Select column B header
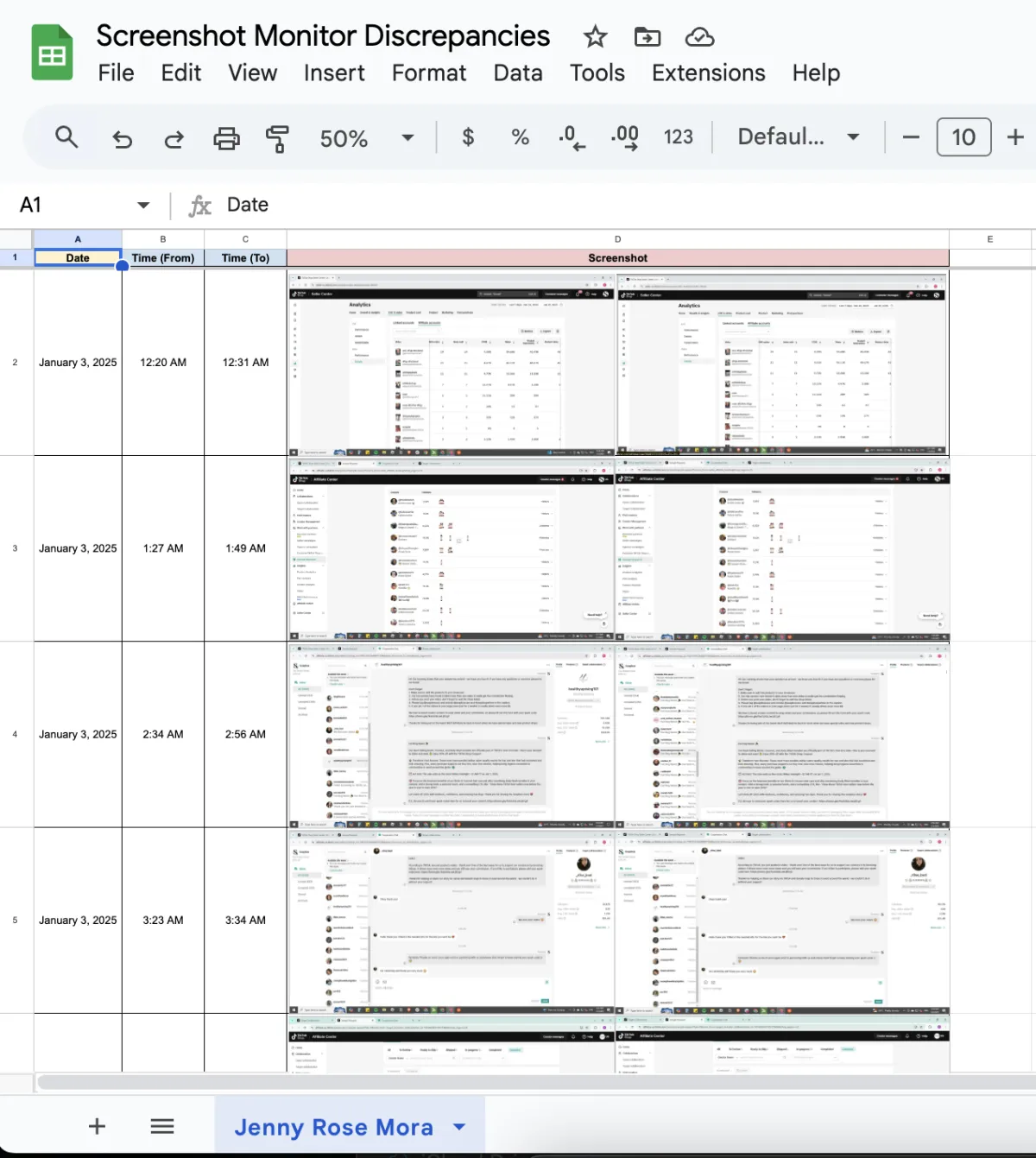Viewport: 1036px width, 1158px height. (x=163, y=239)
